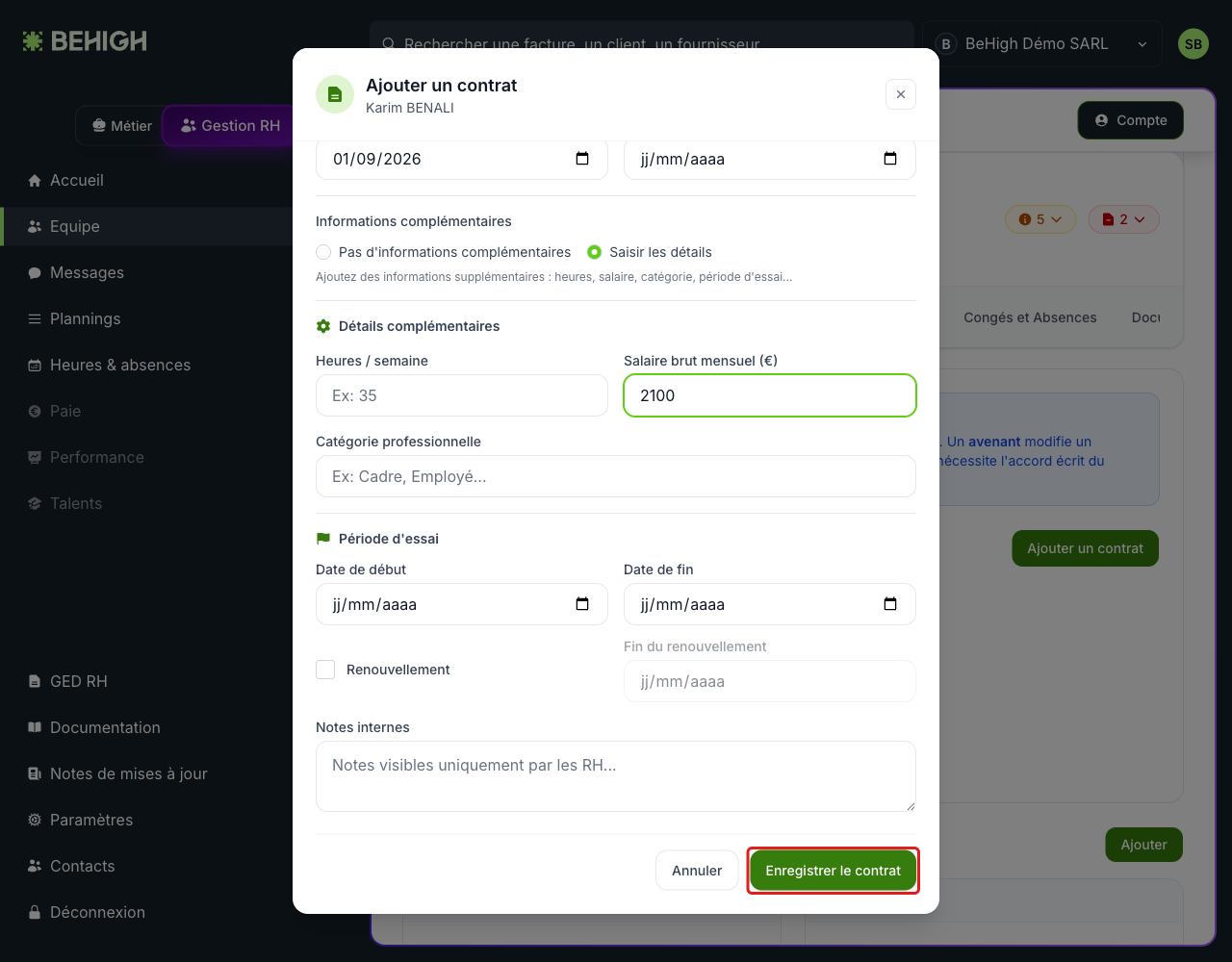Expand the orange 5 alerts dropdown
1232x962 pixels.
point(1040,219)
